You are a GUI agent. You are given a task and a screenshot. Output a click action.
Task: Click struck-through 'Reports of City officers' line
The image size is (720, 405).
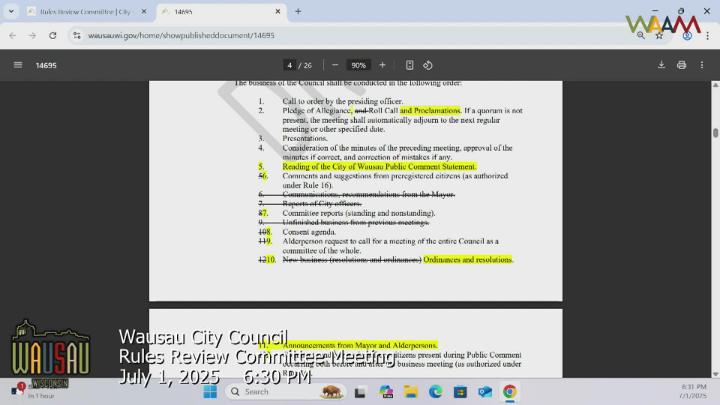322,203
